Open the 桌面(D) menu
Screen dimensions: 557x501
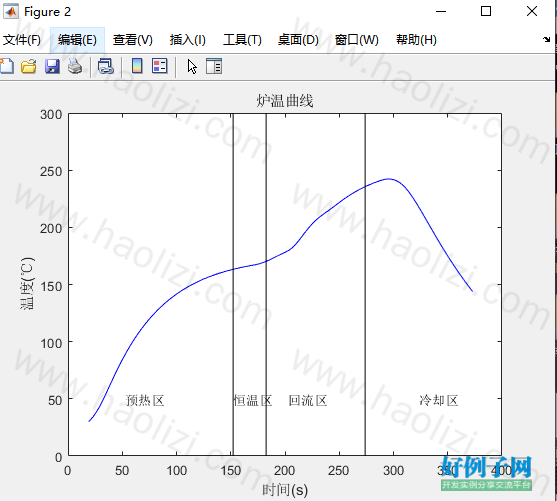click(298, 40)
